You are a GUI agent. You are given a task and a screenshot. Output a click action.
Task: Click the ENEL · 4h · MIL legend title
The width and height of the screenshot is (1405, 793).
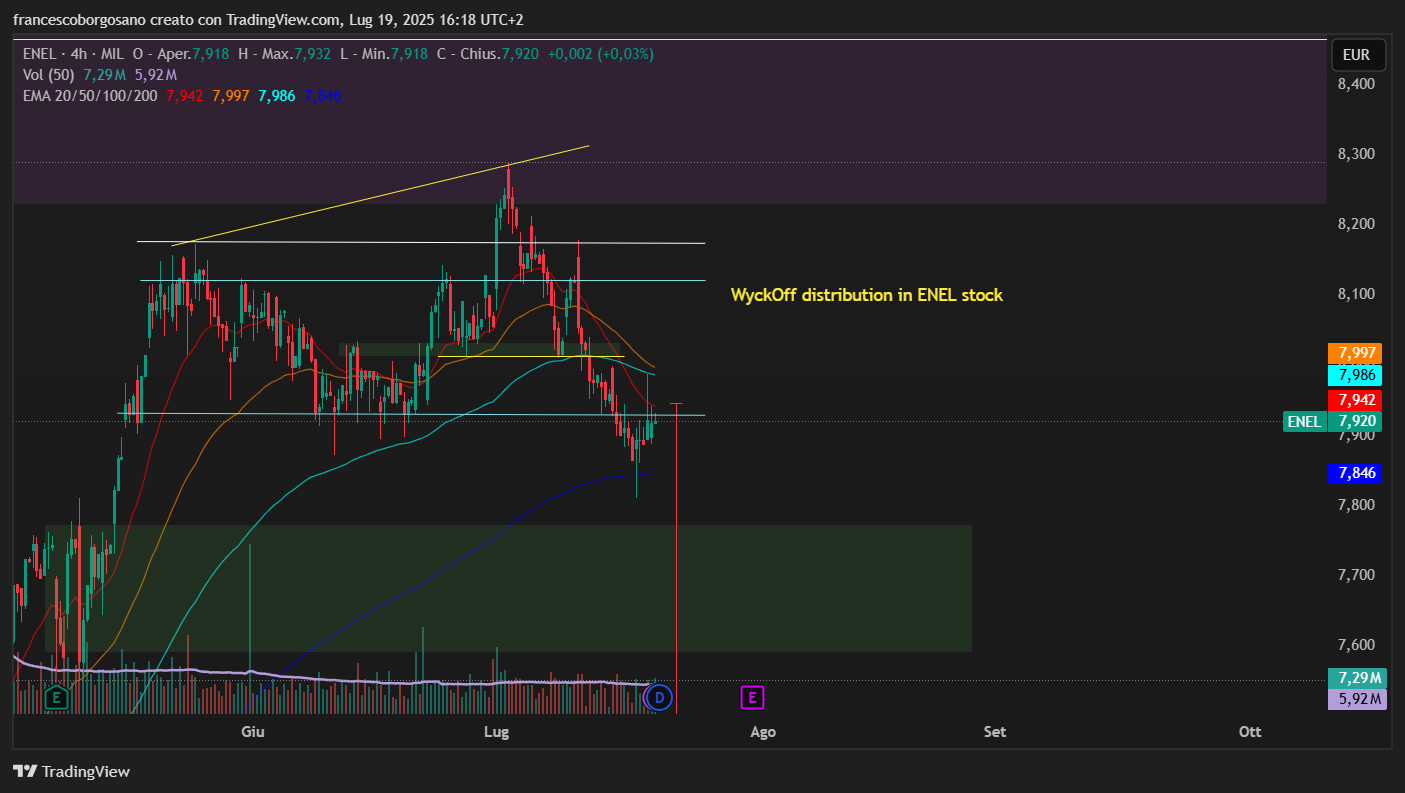point(73,54)
